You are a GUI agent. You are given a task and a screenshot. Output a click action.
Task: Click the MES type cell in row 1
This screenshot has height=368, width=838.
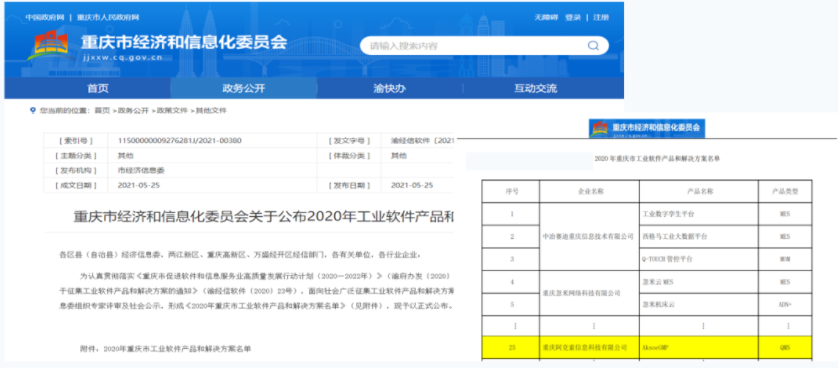coord(785,214)
